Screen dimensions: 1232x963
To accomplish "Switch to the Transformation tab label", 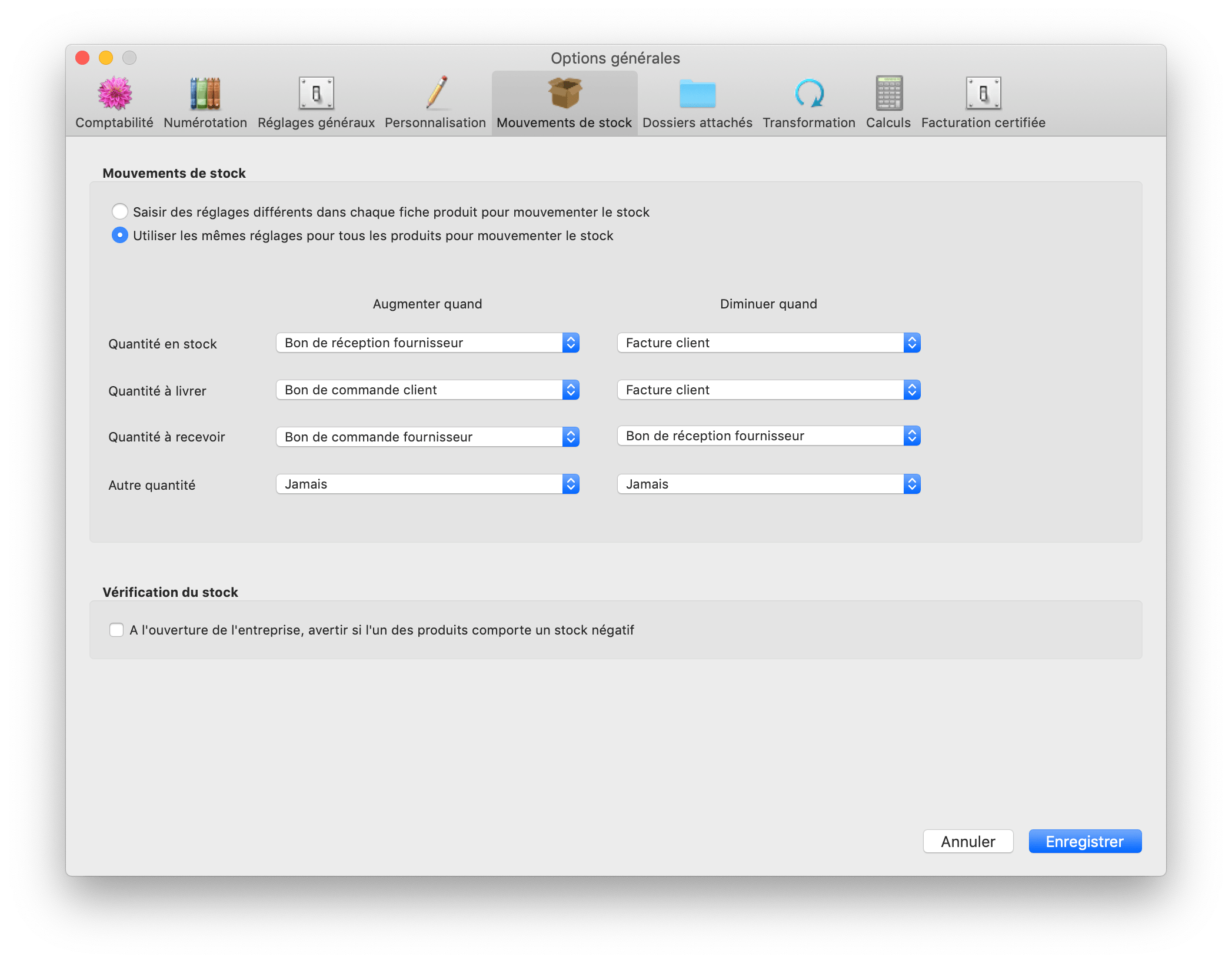I will pos(809,122).
